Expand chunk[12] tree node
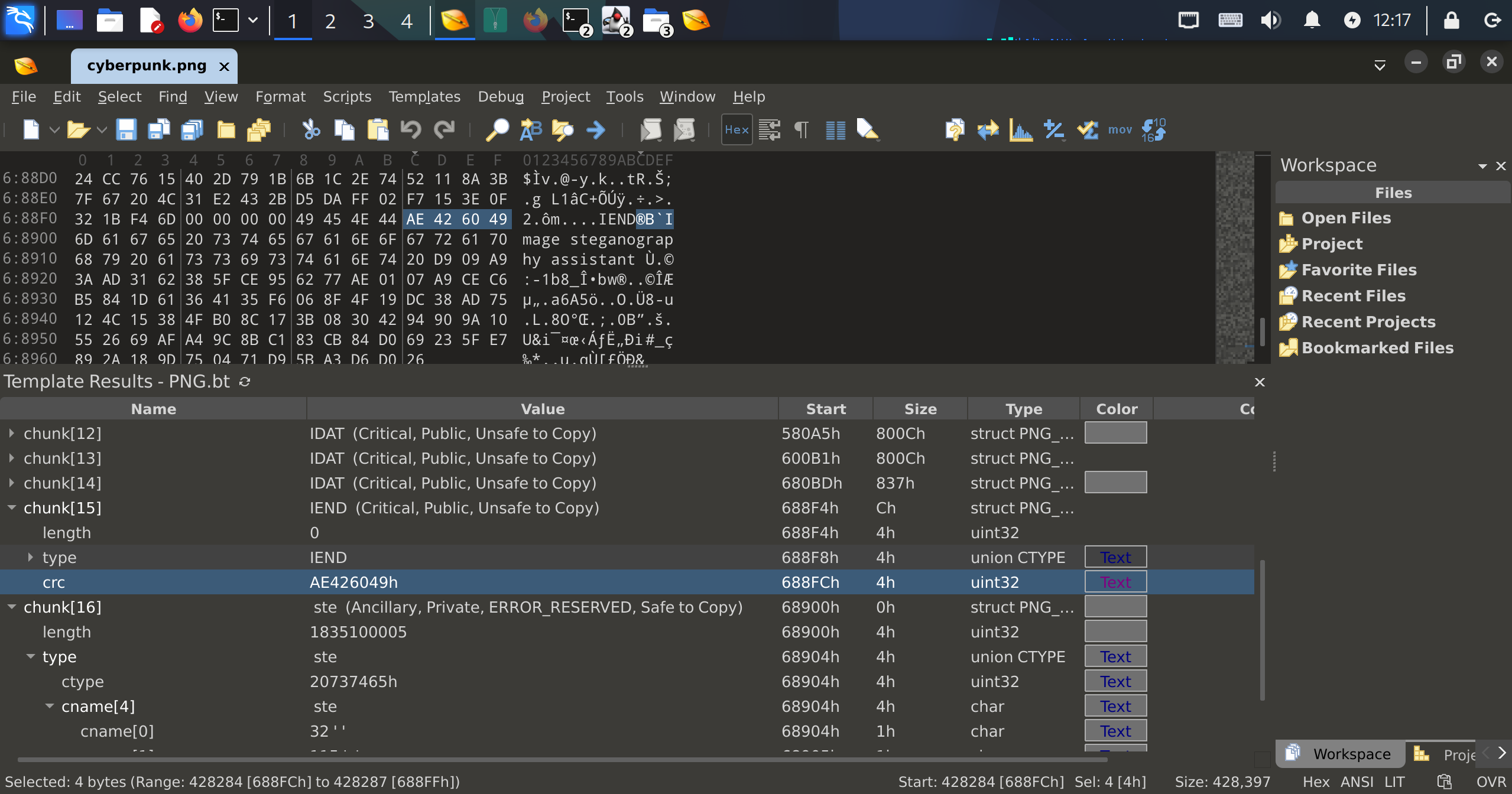1512x794 pixels. click(x=12, y=433)
